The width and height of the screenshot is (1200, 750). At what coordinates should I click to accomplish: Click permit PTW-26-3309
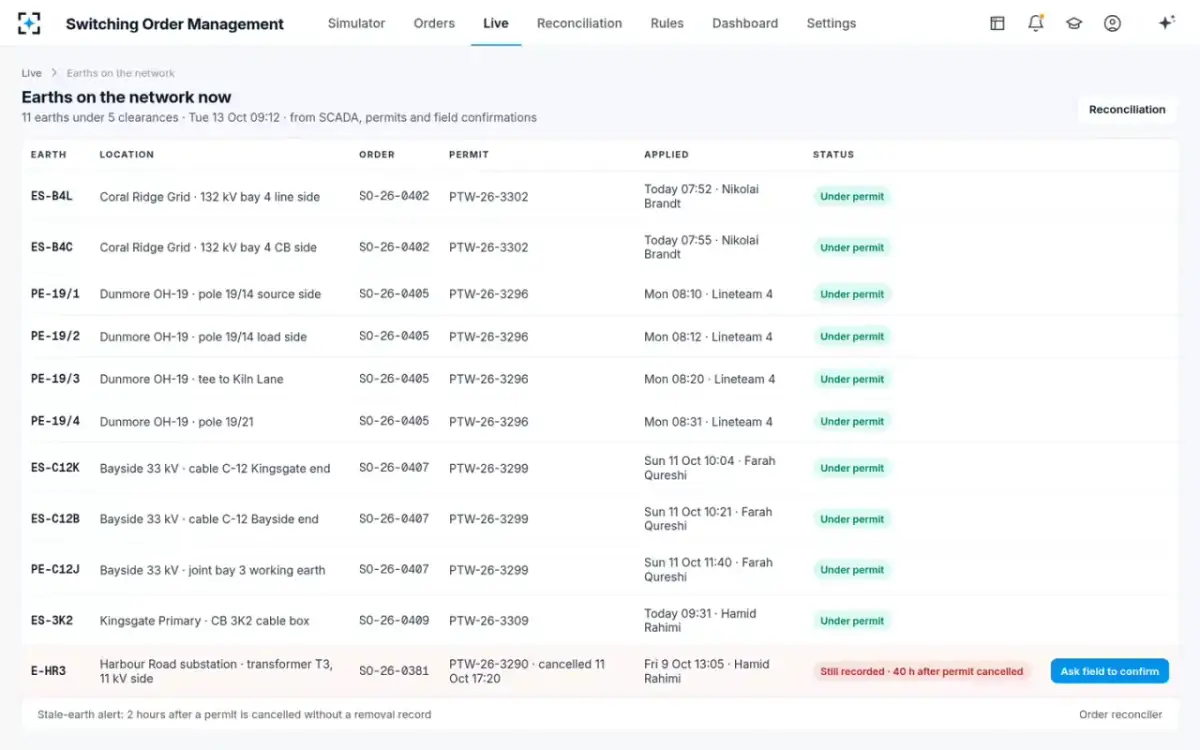pos(488,621)
